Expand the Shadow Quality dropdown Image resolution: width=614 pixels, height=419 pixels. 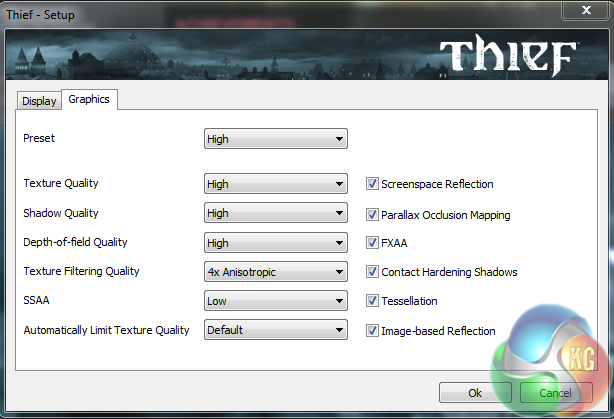(x=276, y=213)
